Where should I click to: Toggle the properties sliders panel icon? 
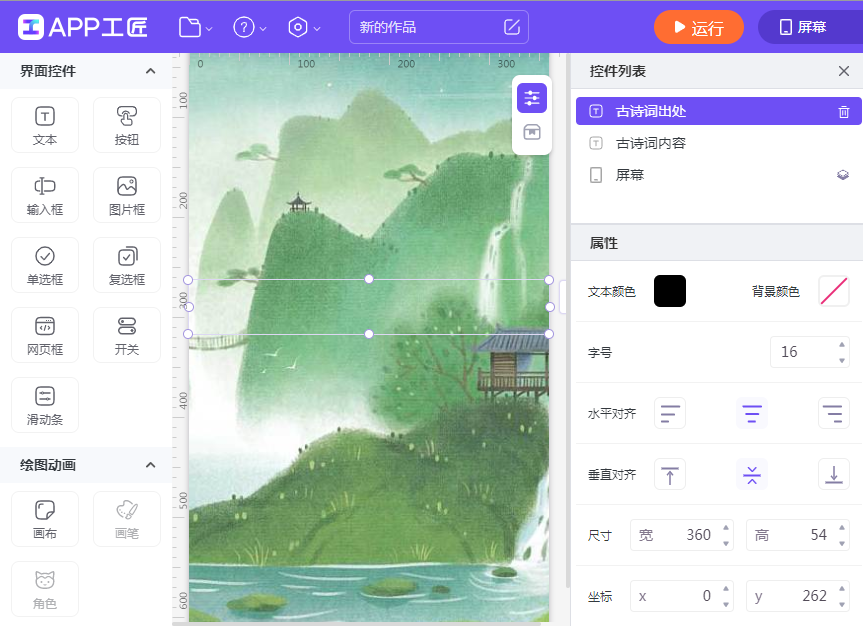pos(532,98)
